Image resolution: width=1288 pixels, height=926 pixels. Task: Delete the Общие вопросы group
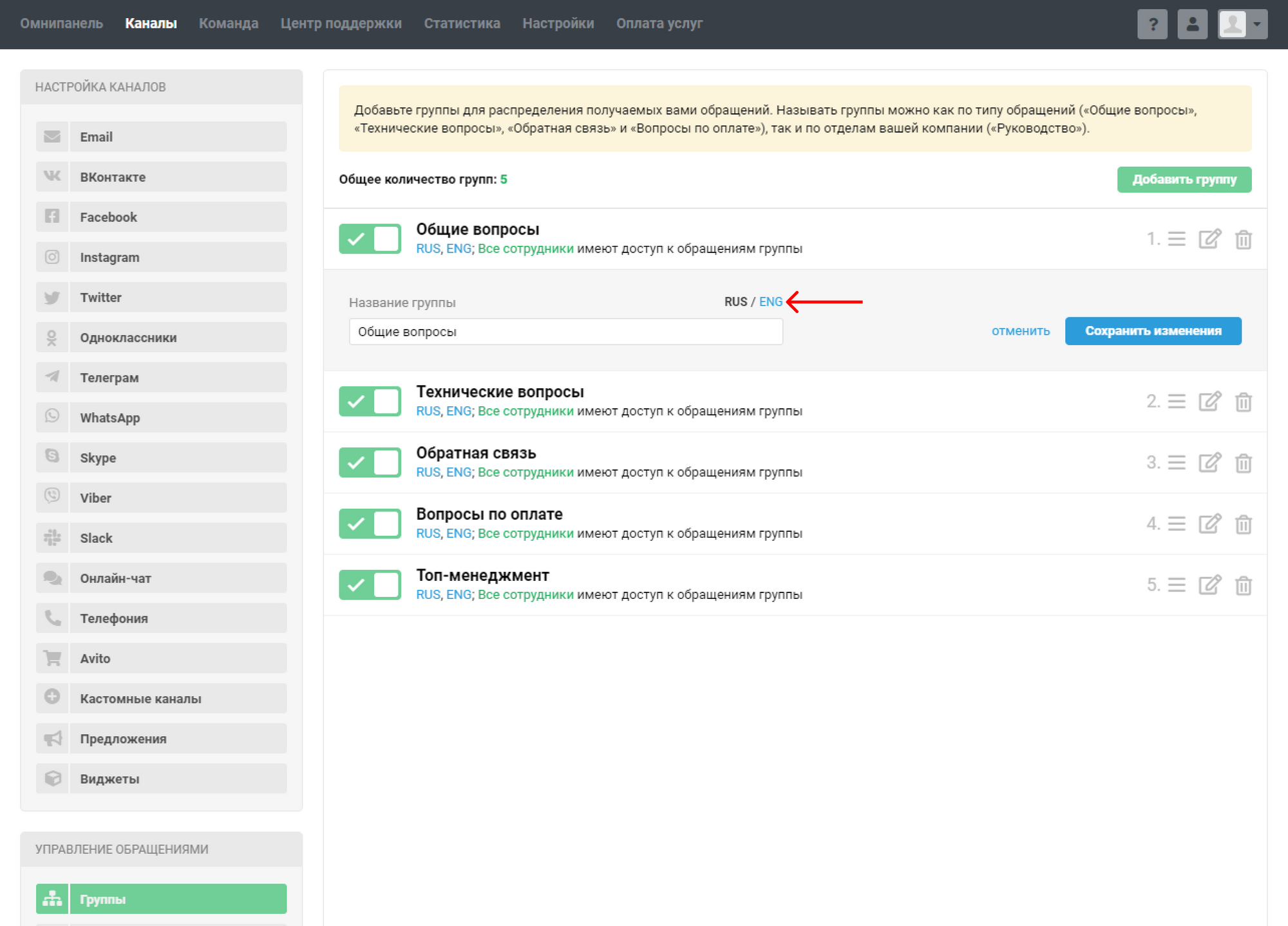tap(1243, 240)
